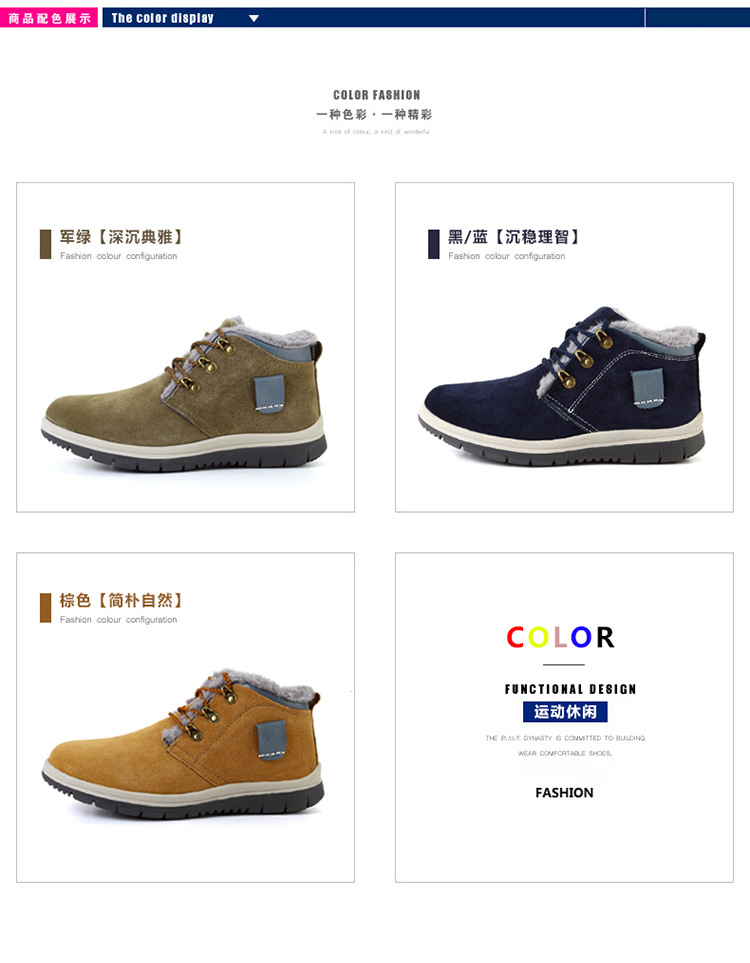Image resolution: width=750 pixels, height=963 pixels.
Task: Click the 一种色彩·一种精彩 subtitle
Action: point(375,115)
